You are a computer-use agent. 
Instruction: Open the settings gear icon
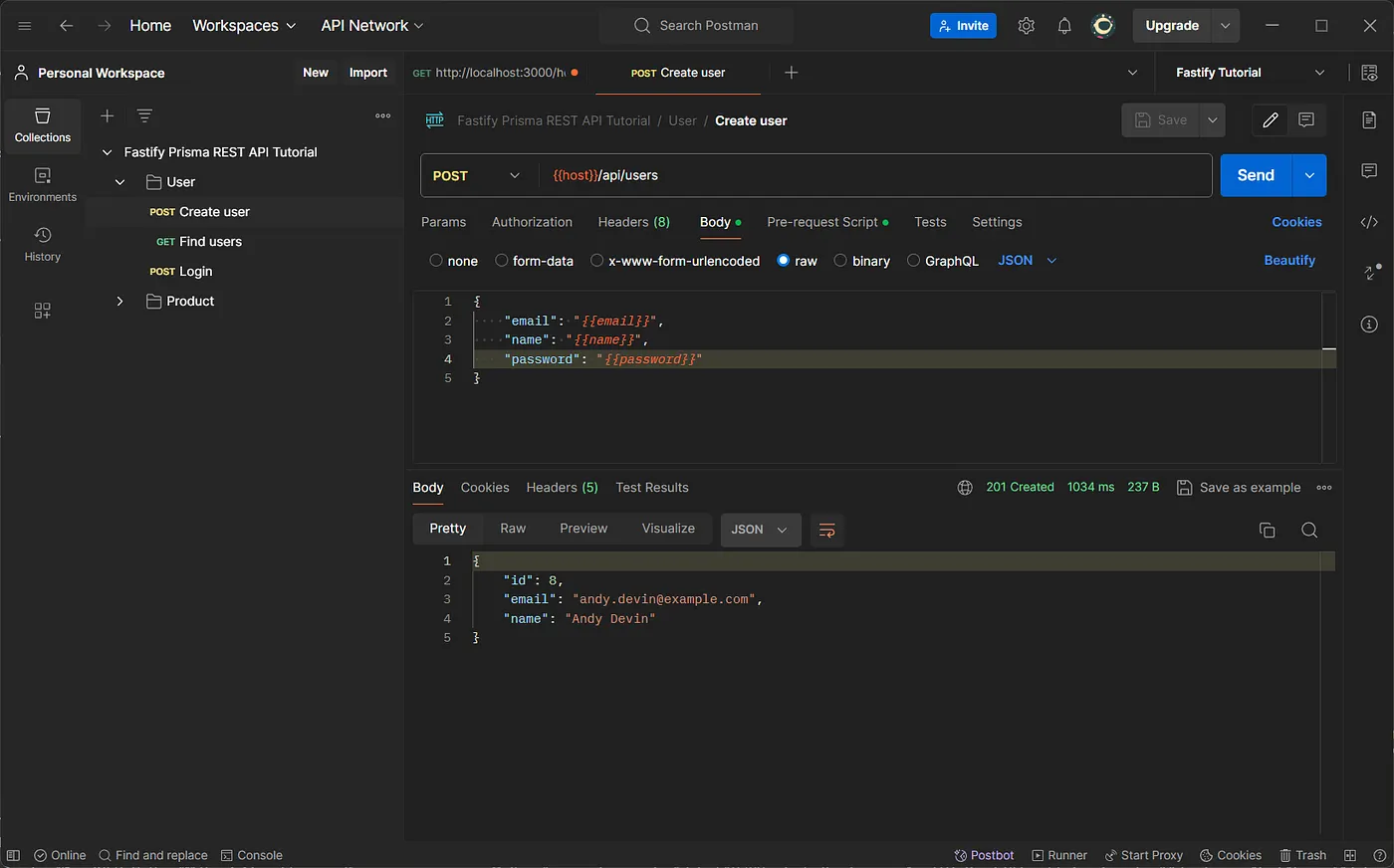1026,26
